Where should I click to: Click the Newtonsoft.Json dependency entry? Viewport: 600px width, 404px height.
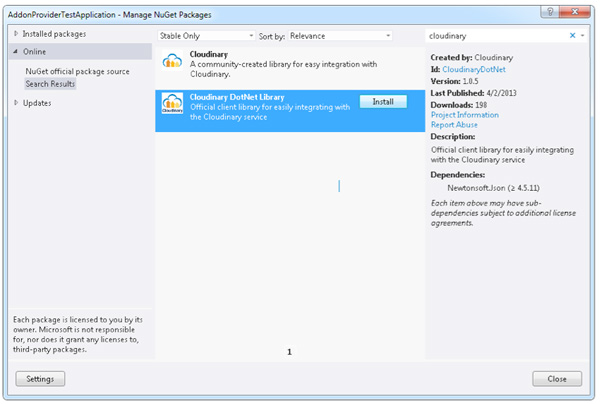[x=493, y=188]
